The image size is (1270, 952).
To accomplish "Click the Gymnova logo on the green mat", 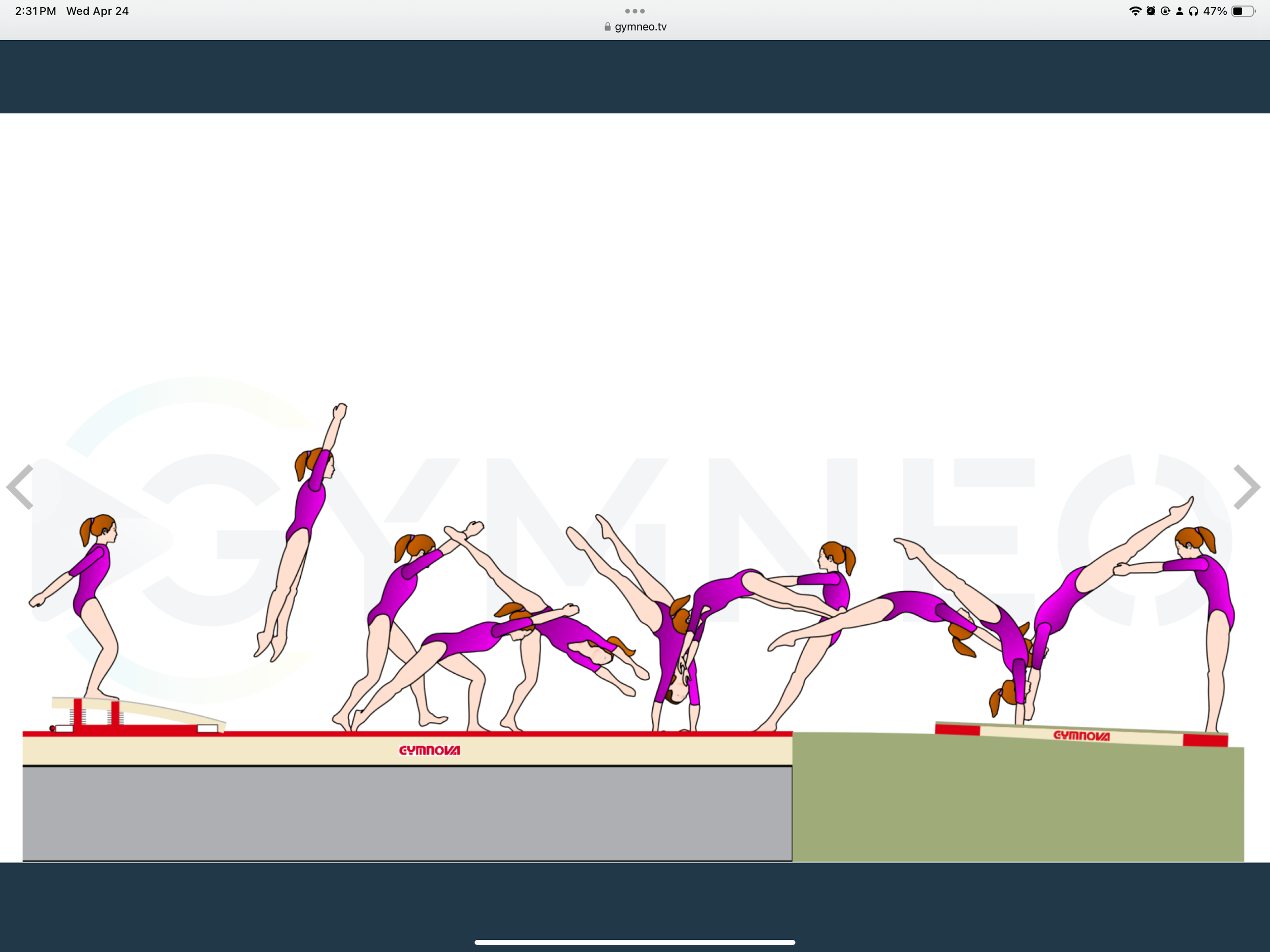I will [1081, 736].
